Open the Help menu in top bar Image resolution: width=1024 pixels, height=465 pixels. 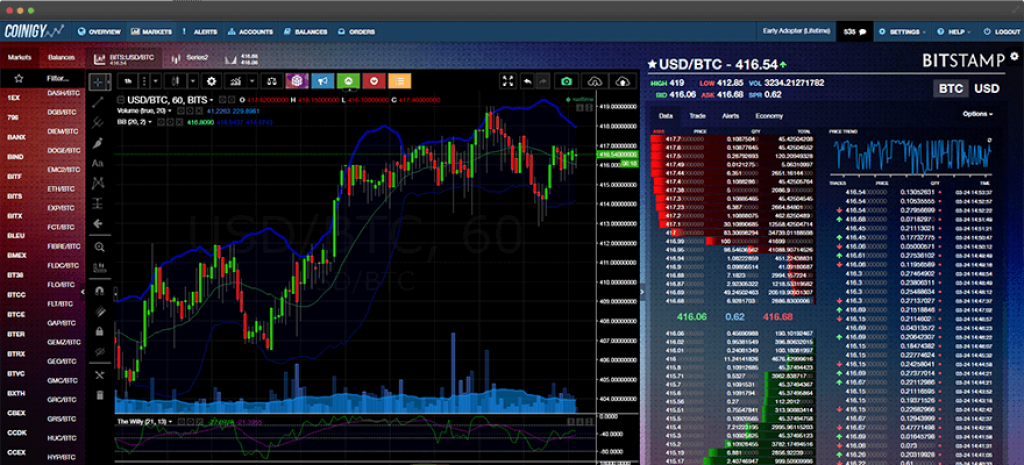953,31
